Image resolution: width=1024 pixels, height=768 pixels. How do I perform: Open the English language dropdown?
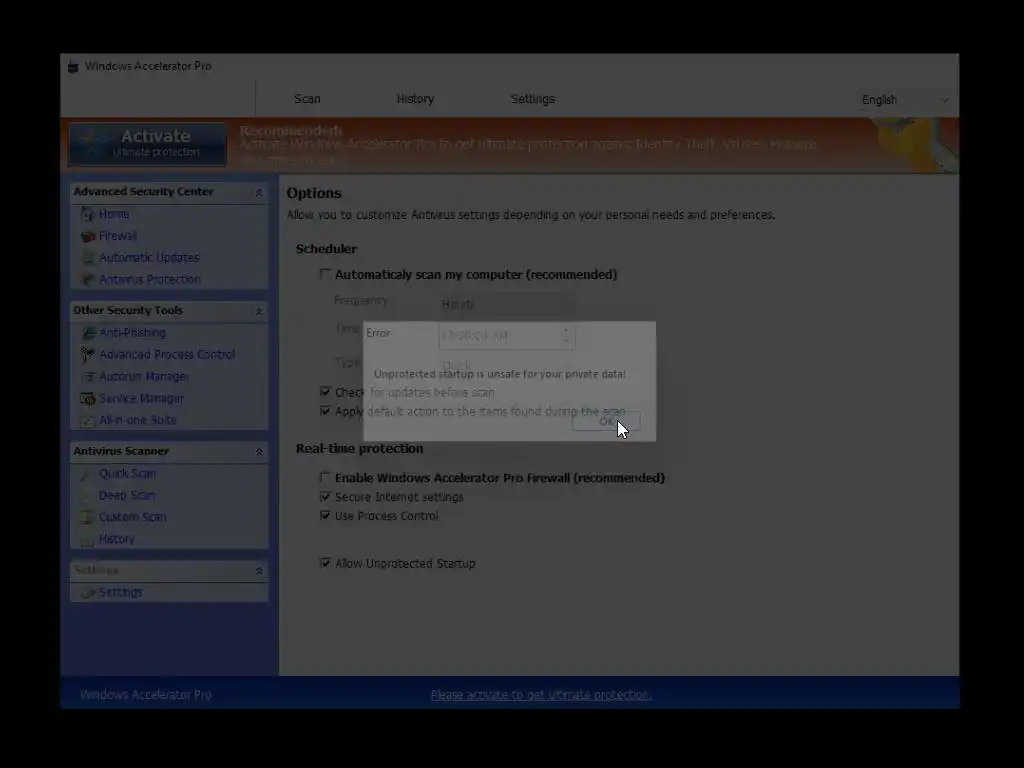904,100
